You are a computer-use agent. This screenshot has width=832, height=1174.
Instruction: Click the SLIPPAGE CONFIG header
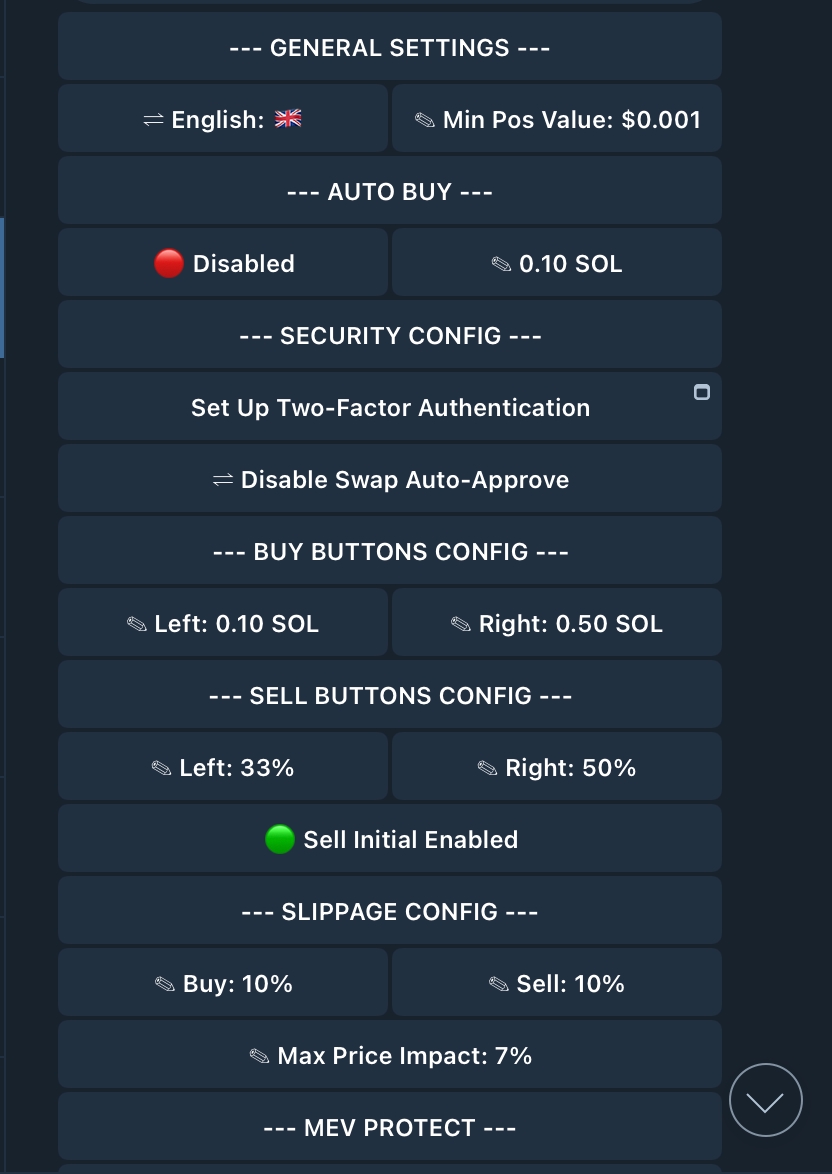[x=390, y=911]
